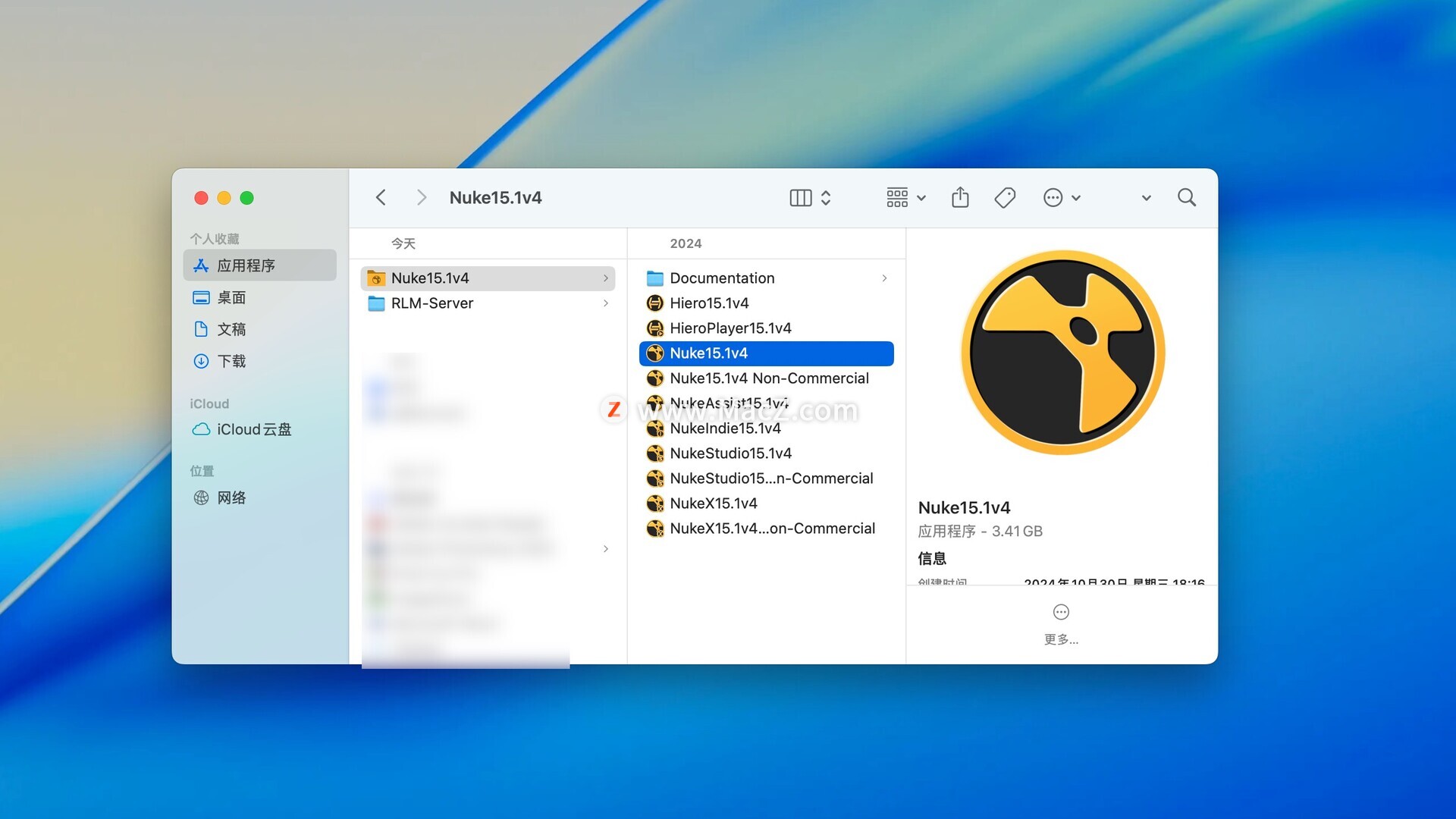Select HieroPlayer15.1v4 application
1456x819 pixels.
[x=766, y=328]
